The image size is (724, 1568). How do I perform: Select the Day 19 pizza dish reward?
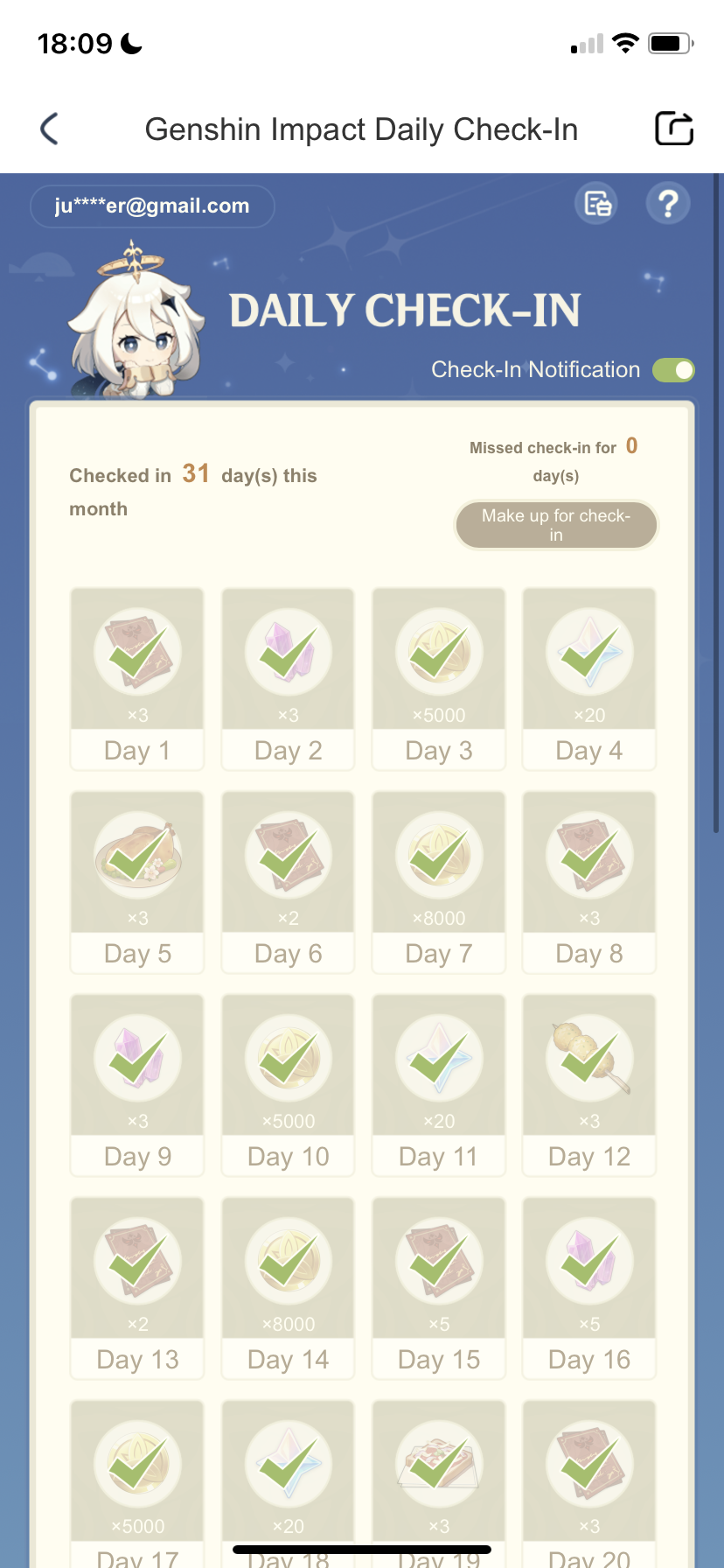[439, 1484]
